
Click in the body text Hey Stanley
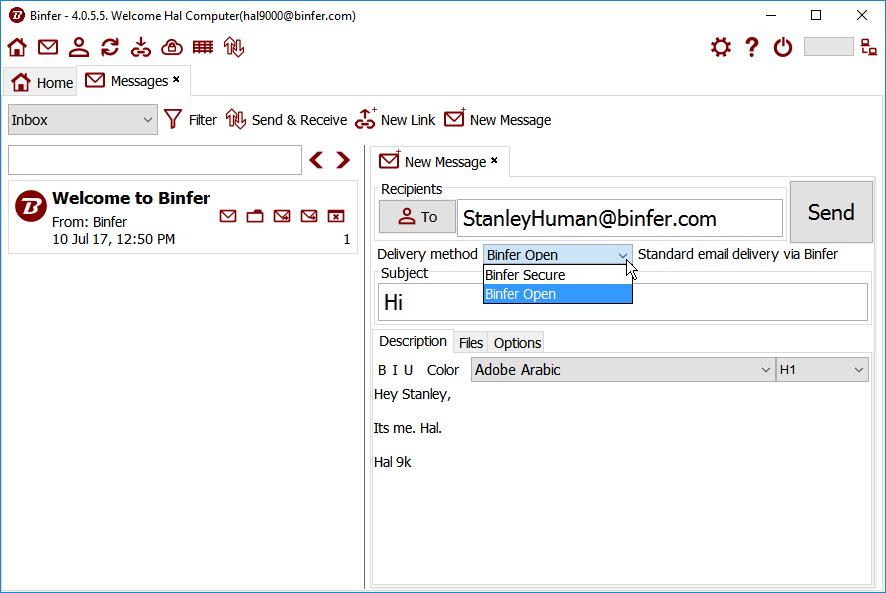412,394
